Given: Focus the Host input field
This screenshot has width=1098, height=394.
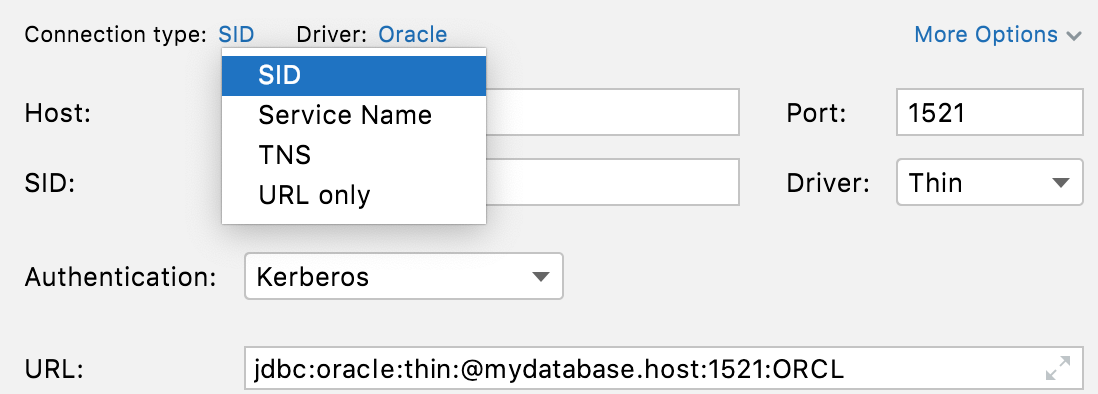Looking at the screenshot, I should 613,112.
